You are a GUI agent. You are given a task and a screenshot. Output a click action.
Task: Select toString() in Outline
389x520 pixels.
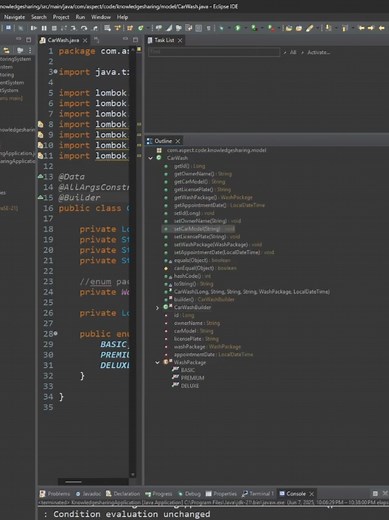pyautogui.click(x=193, y=284)
